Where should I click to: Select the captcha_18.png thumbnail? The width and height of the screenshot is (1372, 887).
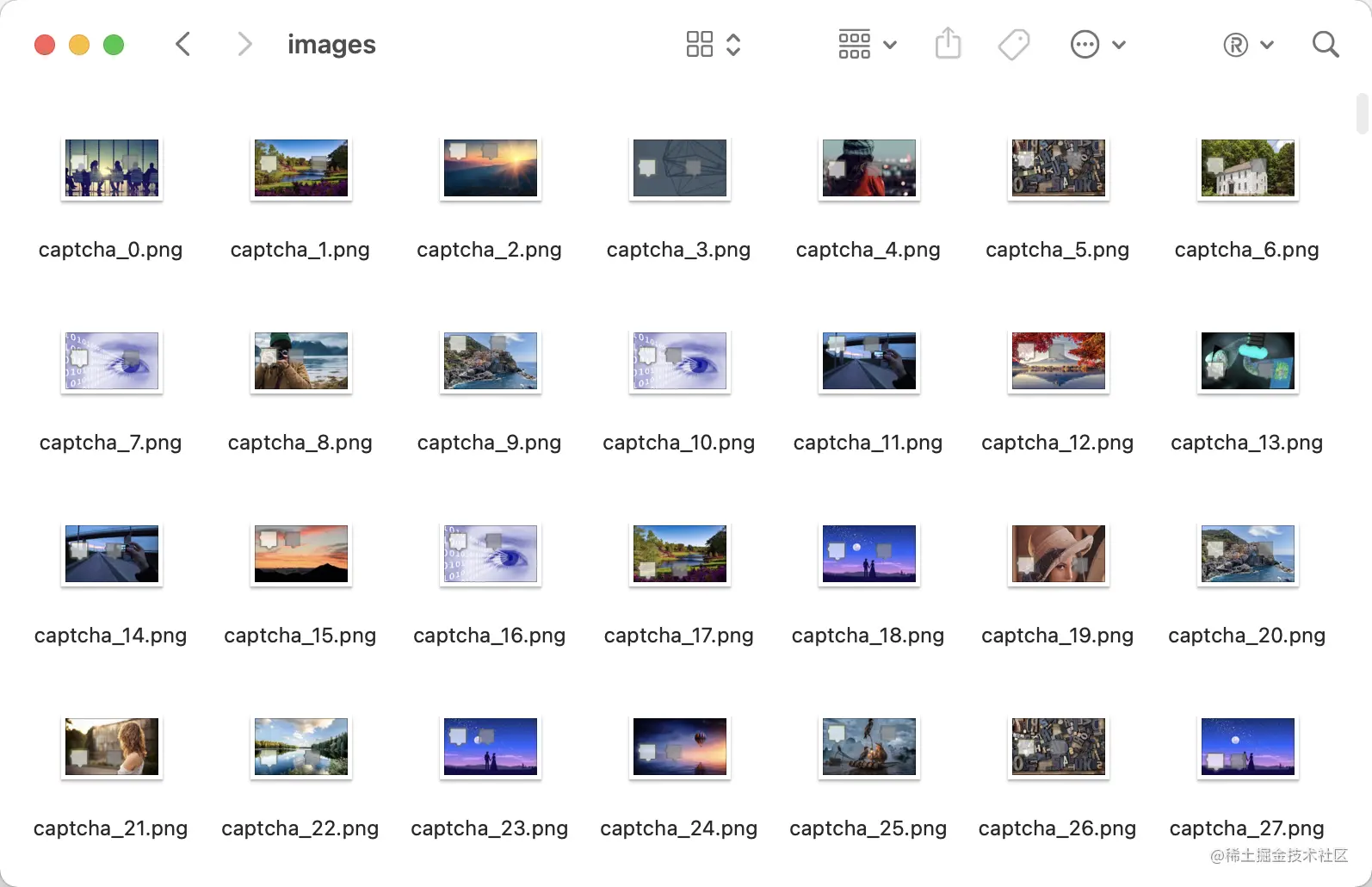click(x=869, y=554)
